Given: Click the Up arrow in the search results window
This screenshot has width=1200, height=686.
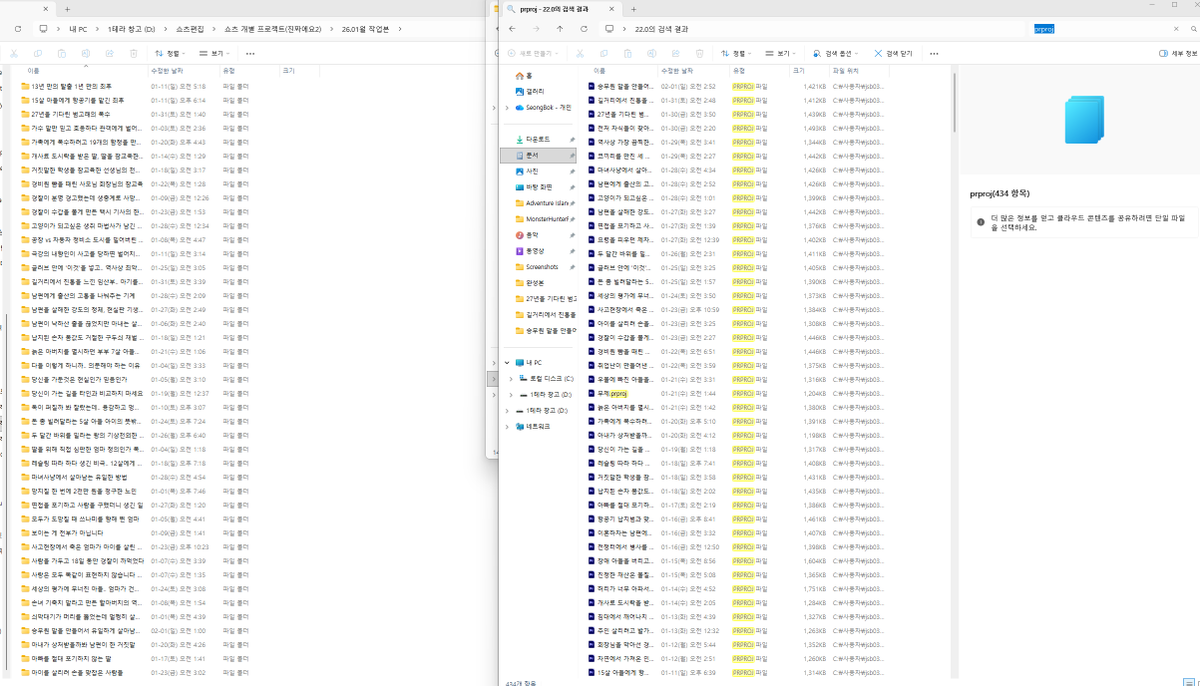Looking at the screenshot, I should point(559,28).
